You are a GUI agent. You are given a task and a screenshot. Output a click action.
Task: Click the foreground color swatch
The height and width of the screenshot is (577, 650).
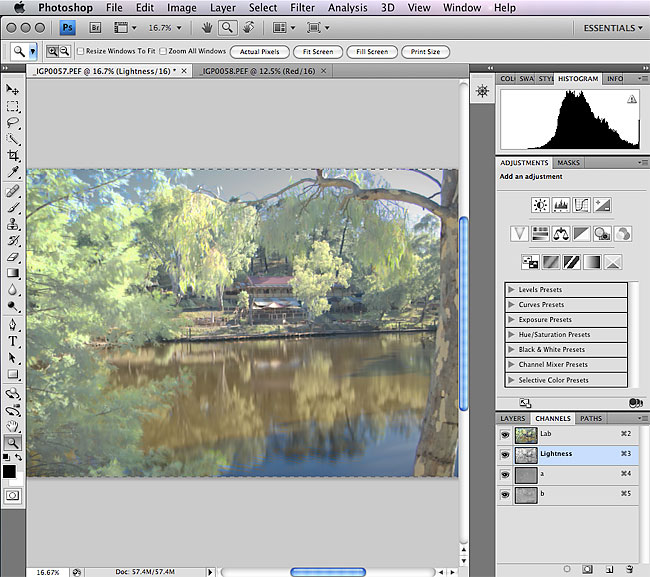pos(9,471)
